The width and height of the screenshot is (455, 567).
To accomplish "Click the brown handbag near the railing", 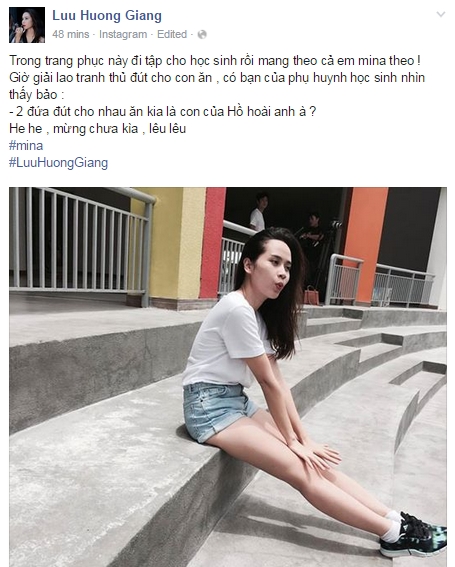I will pyautogui.click(x=311, y=295).
